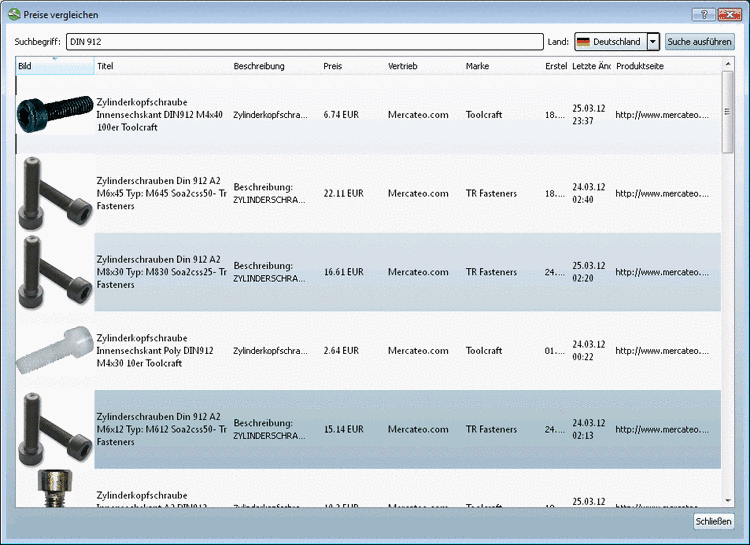Click the Preise vergleichen app icon in title bar

click(14, 14)
